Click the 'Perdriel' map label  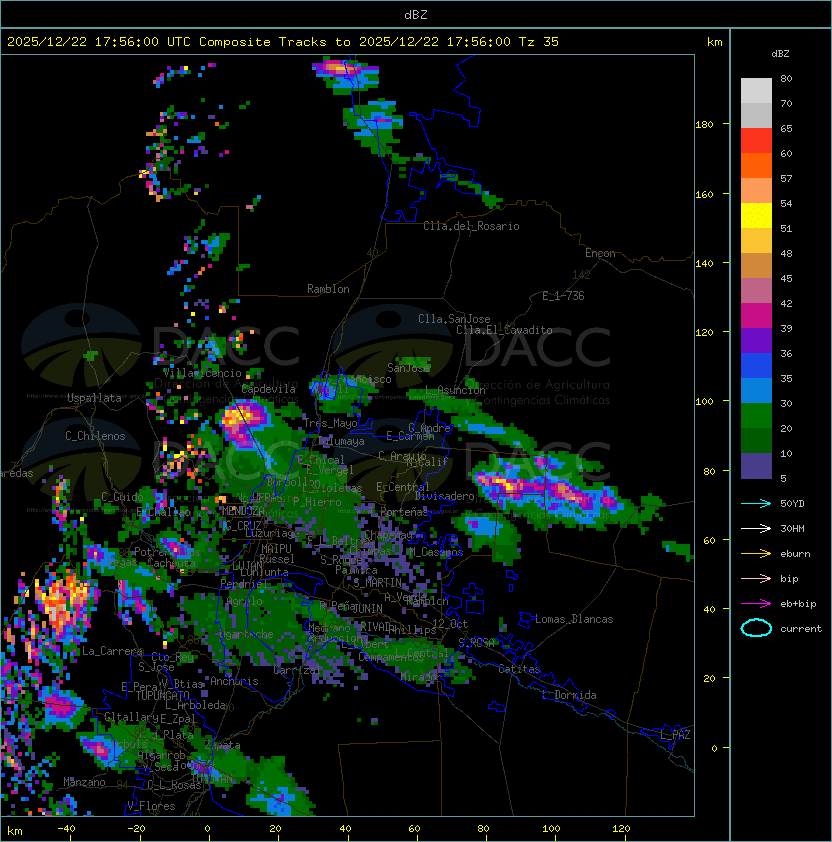tap(244, 583)
